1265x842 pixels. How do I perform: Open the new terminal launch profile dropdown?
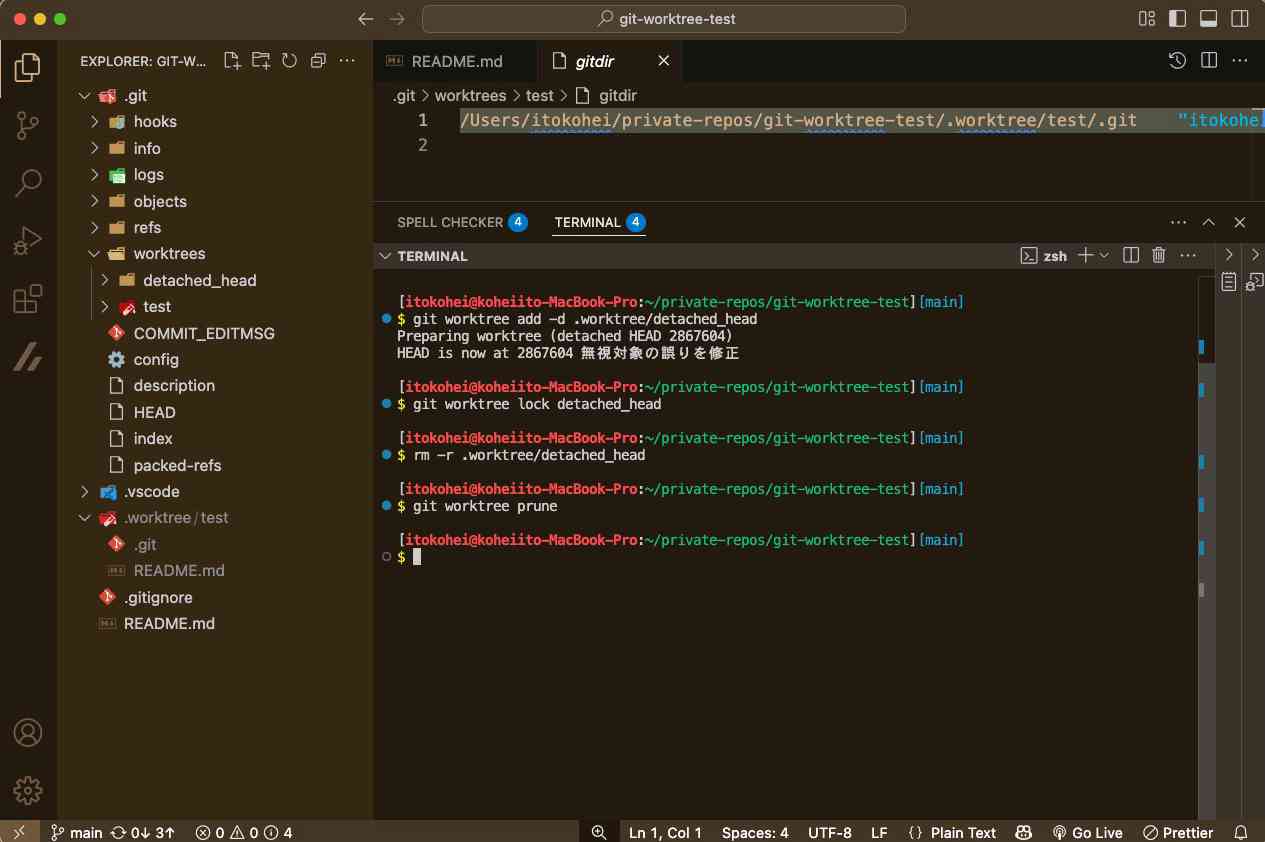(1105, 256)
